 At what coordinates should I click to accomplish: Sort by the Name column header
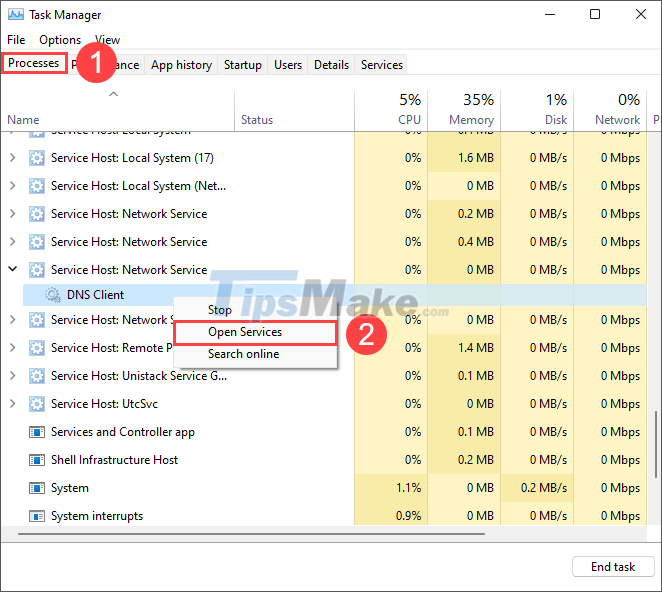pyautogui.click(x=117, y=110)
